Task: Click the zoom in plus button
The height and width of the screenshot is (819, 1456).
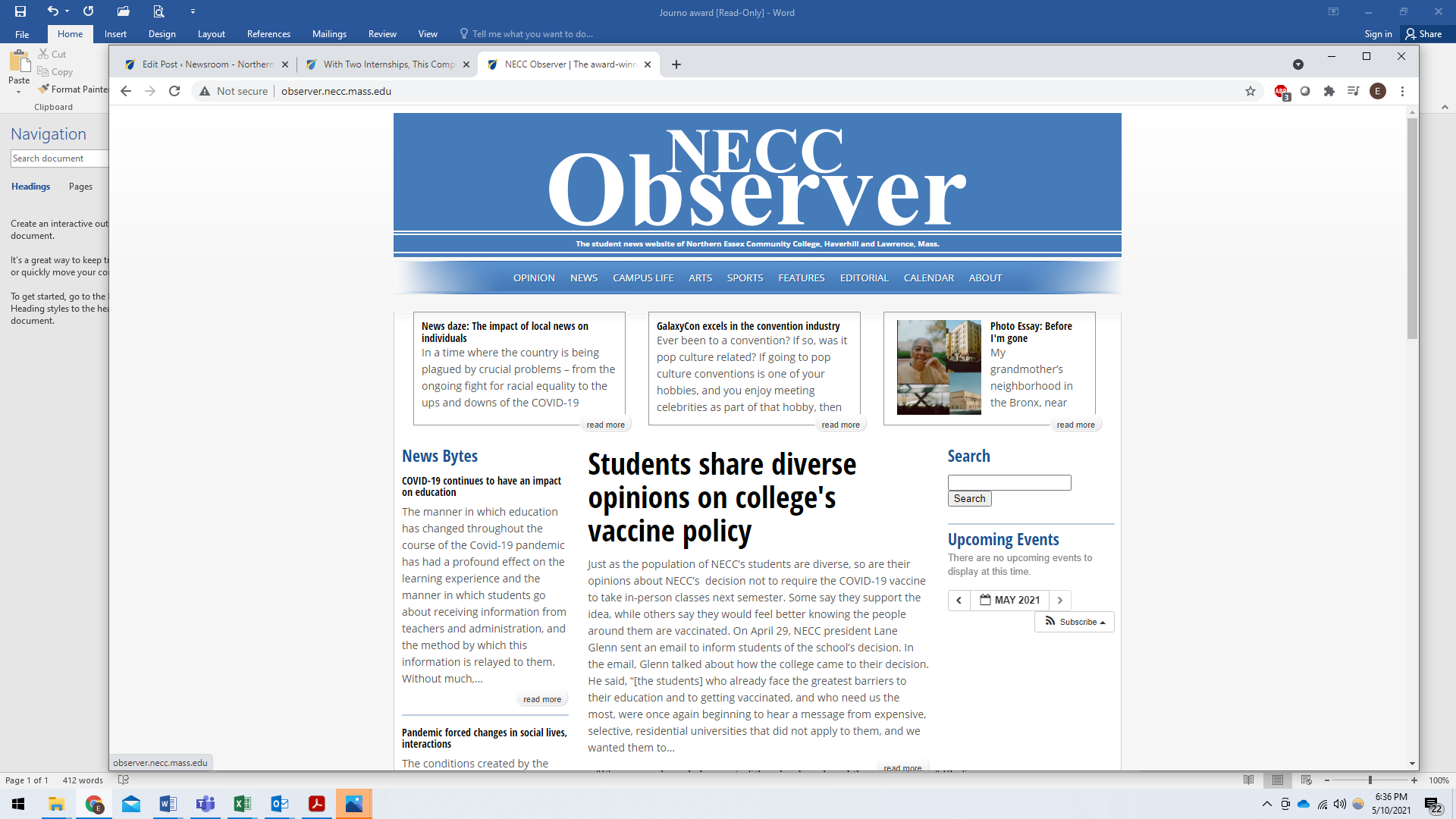Action: tap(1414, 780)
